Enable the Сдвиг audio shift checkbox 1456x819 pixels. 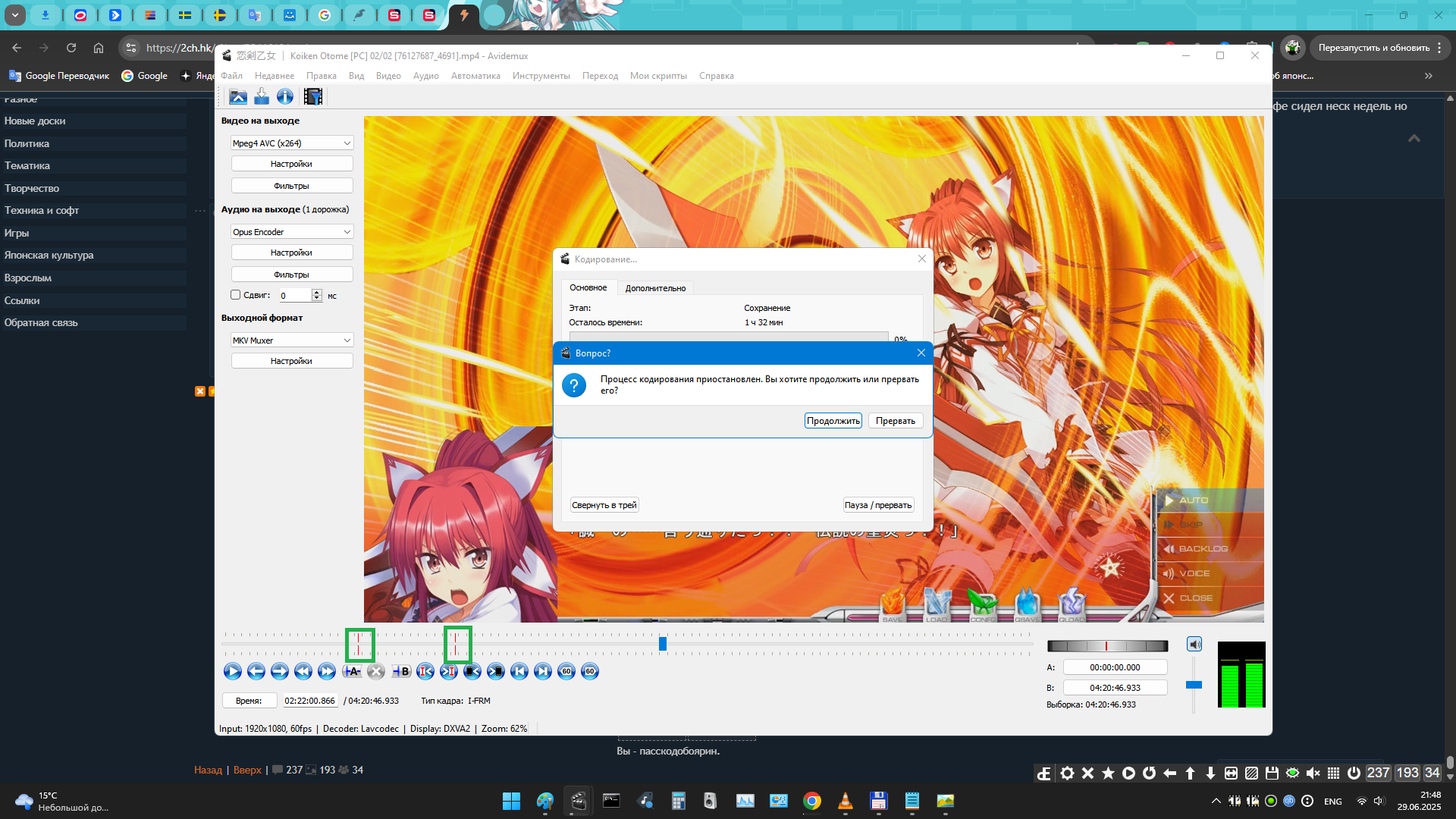(236, 295)
